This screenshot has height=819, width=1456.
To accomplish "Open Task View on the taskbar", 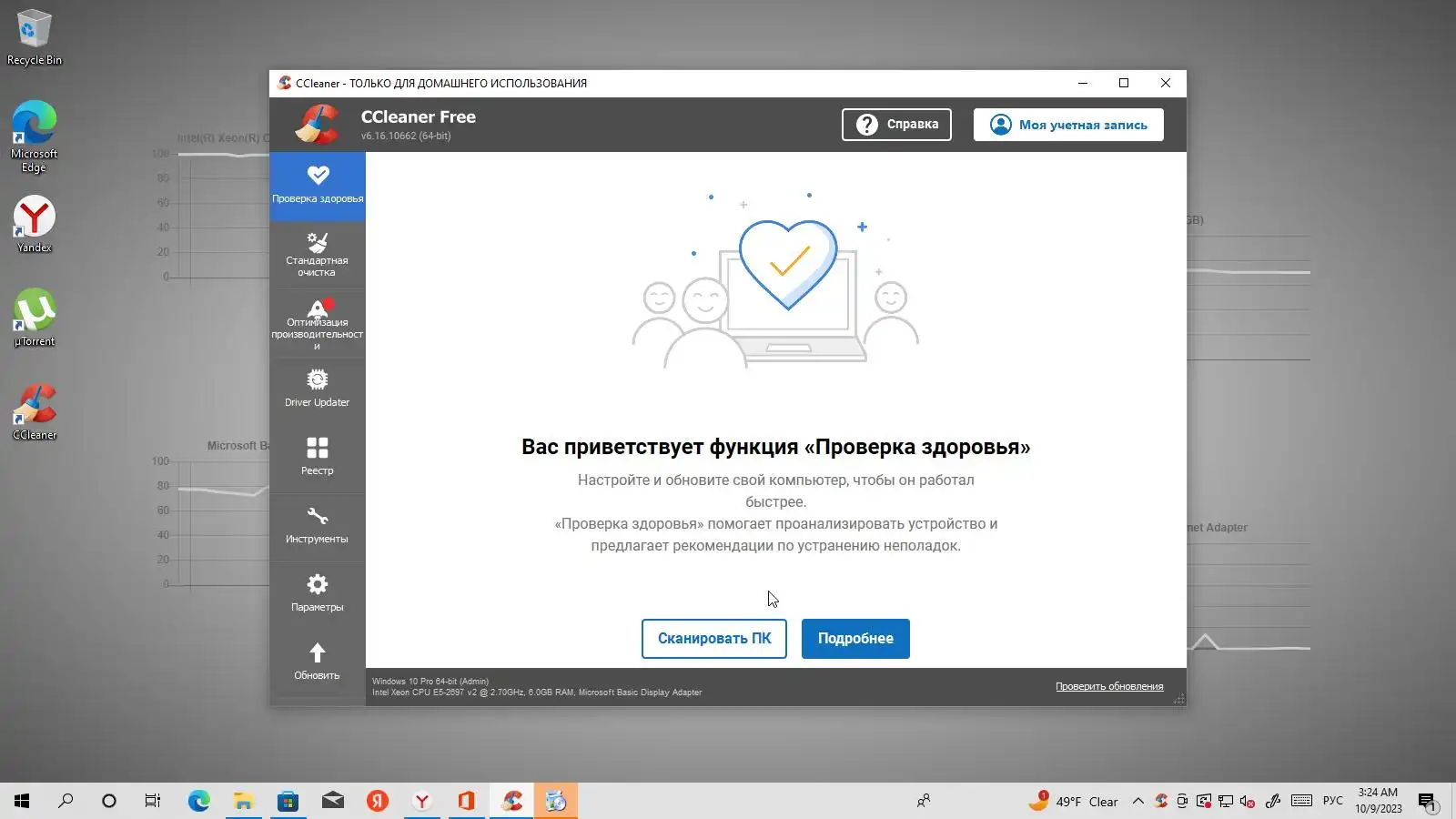I will coord(153,801).
